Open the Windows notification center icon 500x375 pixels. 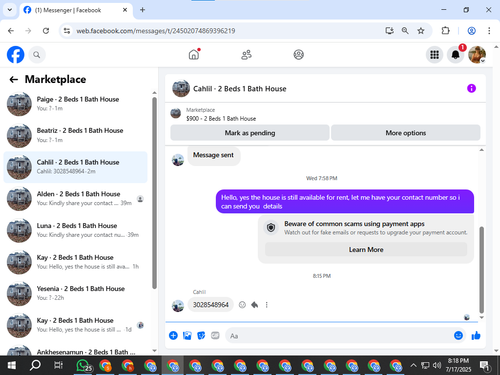tap(485, 366)
